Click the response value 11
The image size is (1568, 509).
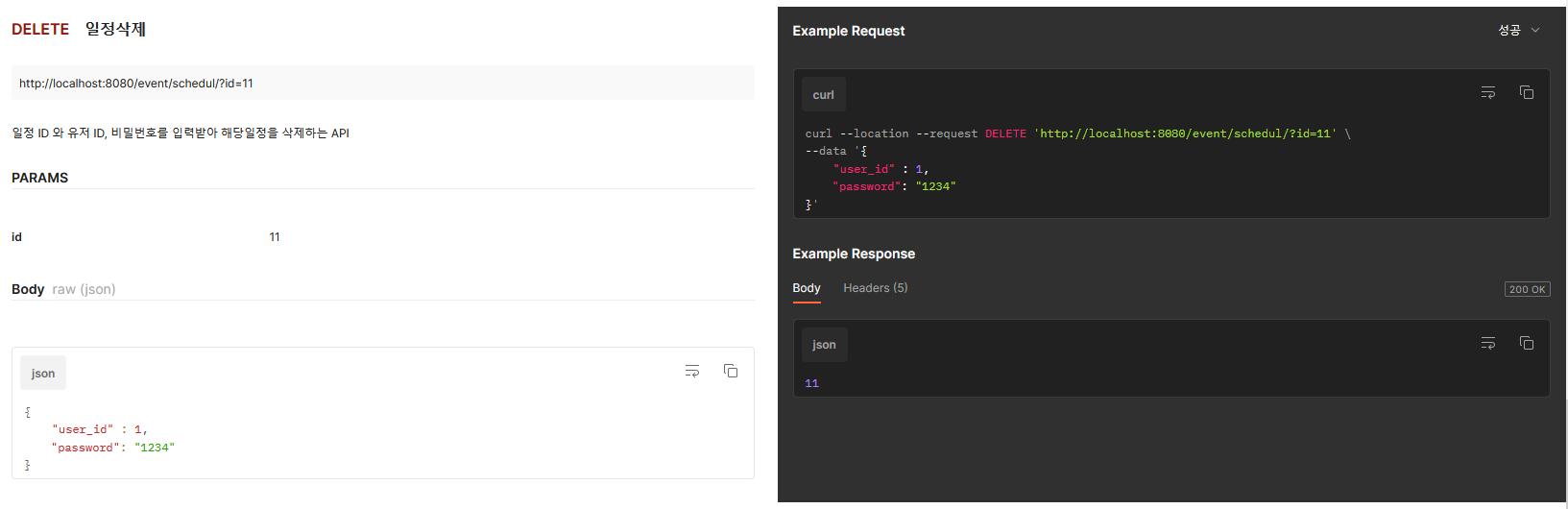click(812, 383)
